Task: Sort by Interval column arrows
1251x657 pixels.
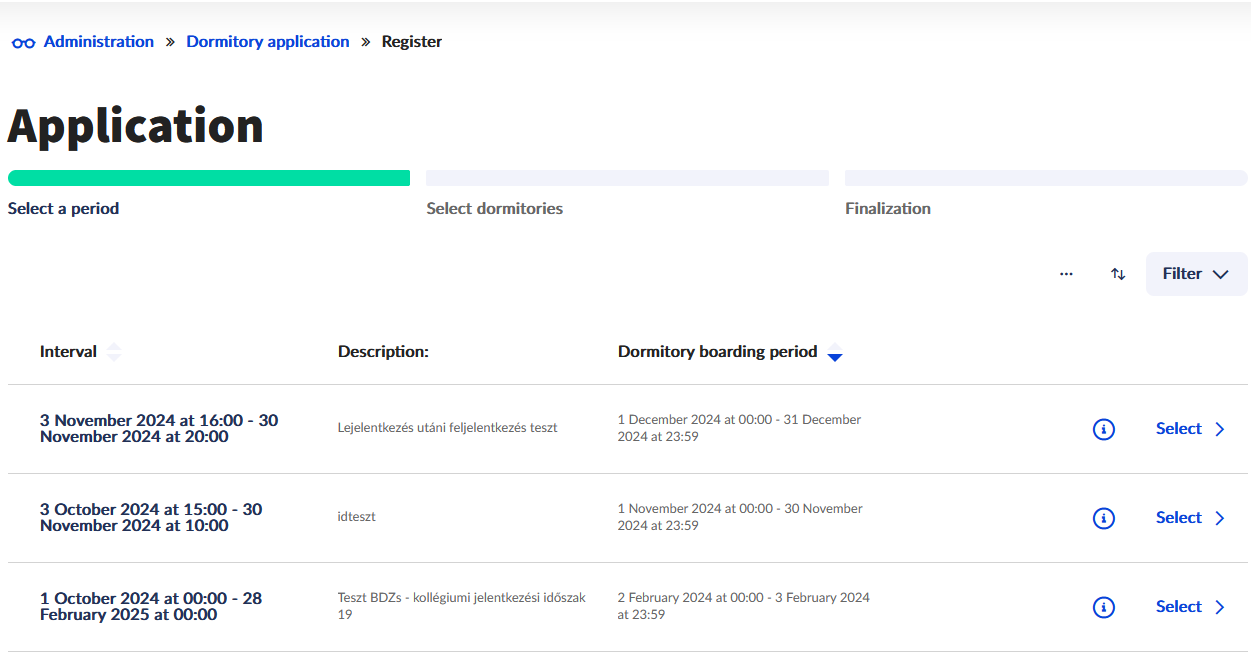Action: [x=114, y=352]
